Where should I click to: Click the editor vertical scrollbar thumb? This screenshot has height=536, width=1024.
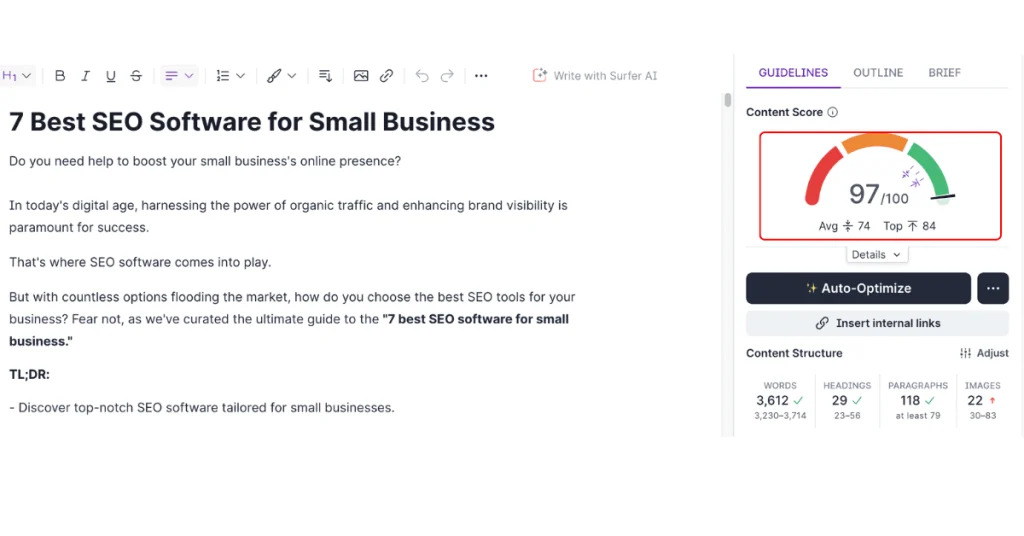pyautogui.click(x=728, y=100)
